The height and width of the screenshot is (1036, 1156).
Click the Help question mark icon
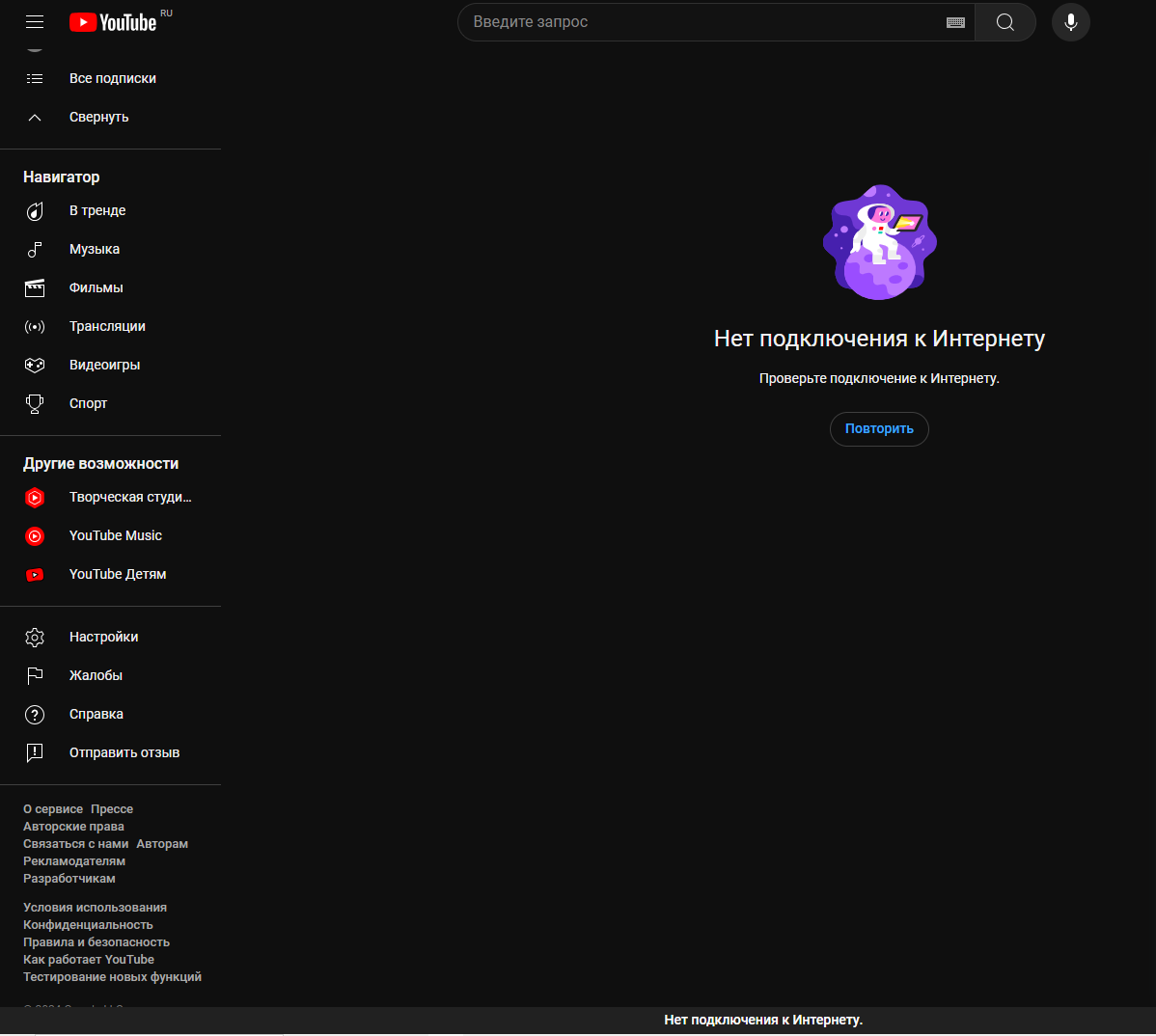(x=35, y=714)
